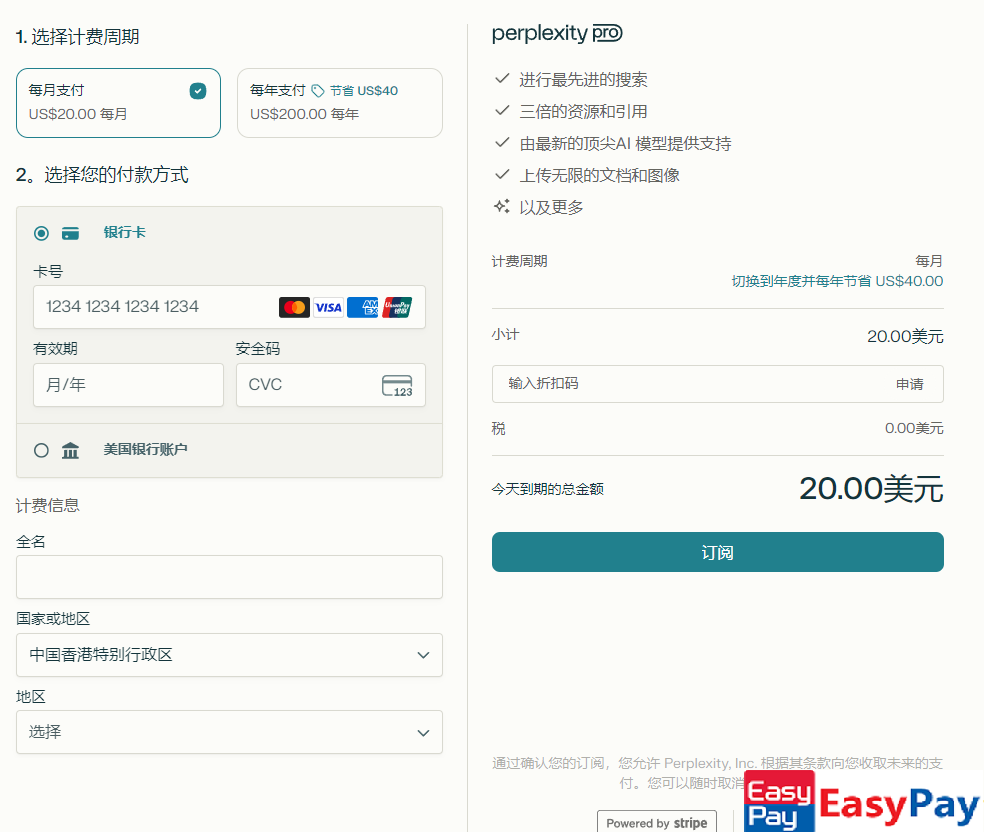The width and height of the screenshot is (984, 832).
Task: Click 切换到年度并每年节省 US$40.00 link
Action: [x=837, y=281]
